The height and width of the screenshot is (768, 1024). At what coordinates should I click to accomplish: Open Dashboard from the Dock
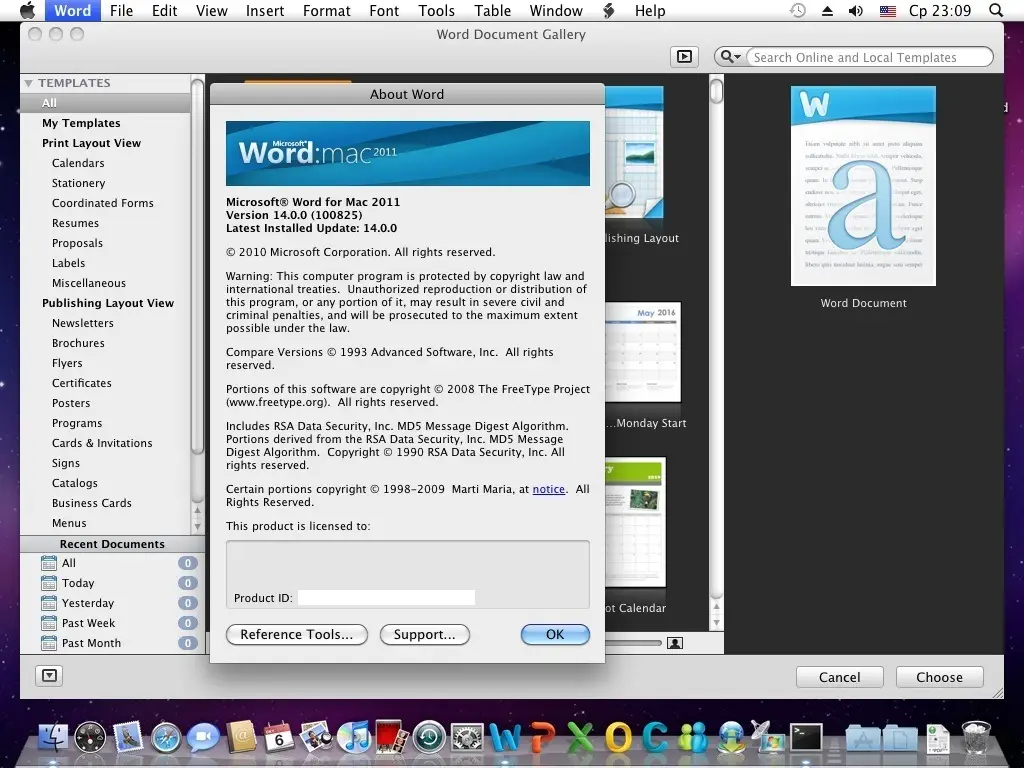point(90,738)
